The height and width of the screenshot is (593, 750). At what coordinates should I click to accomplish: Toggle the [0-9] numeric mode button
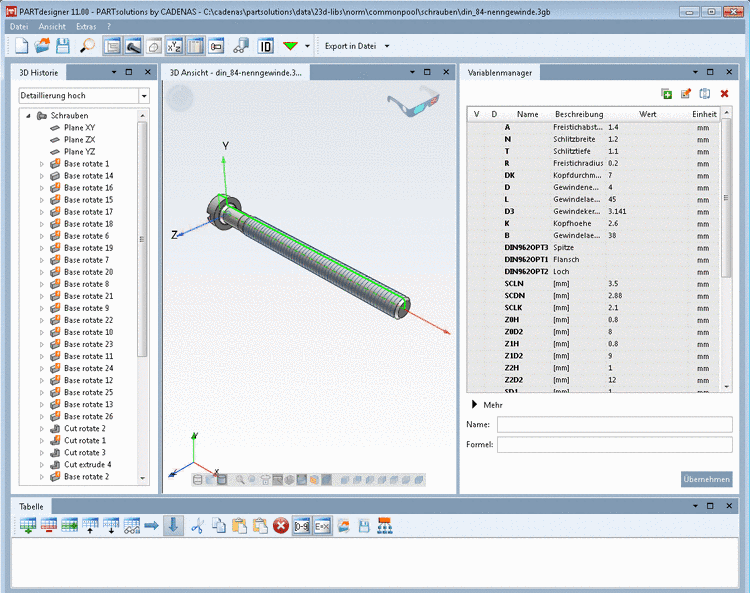coord(302,526)
